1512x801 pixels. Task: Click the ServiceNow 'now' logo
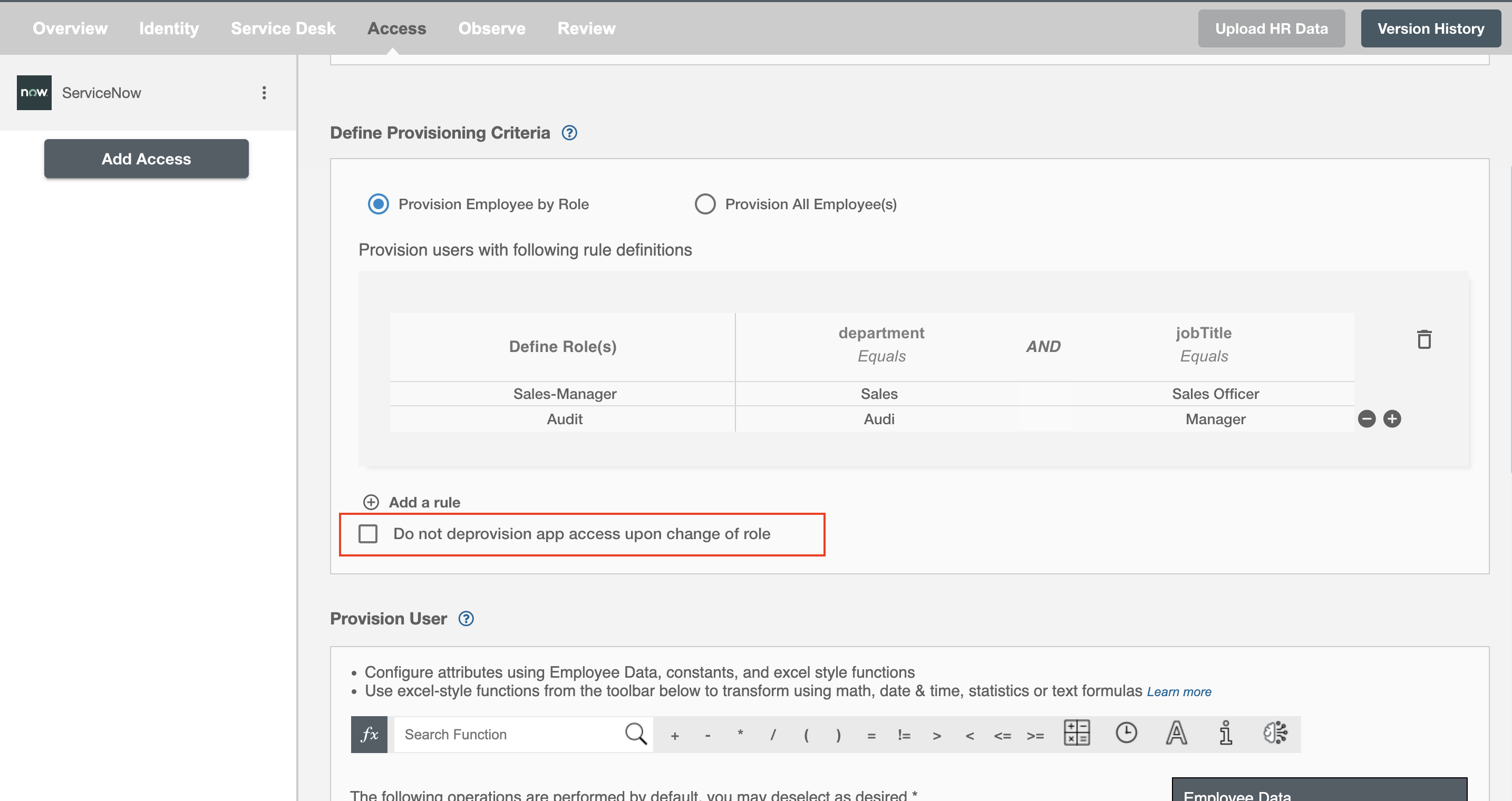34,93
